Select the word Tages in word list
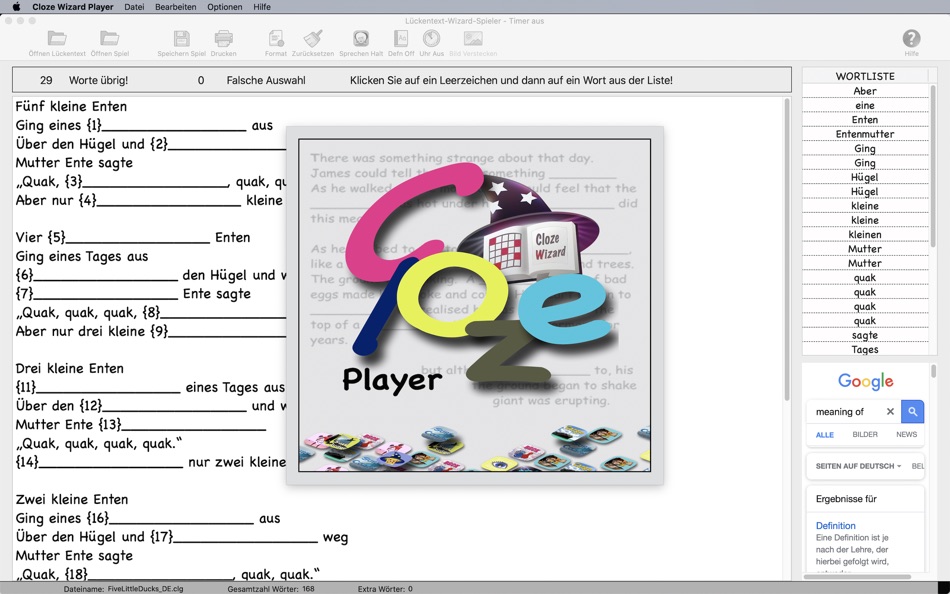Screen dimensions: 950x594 coord(865,350)
